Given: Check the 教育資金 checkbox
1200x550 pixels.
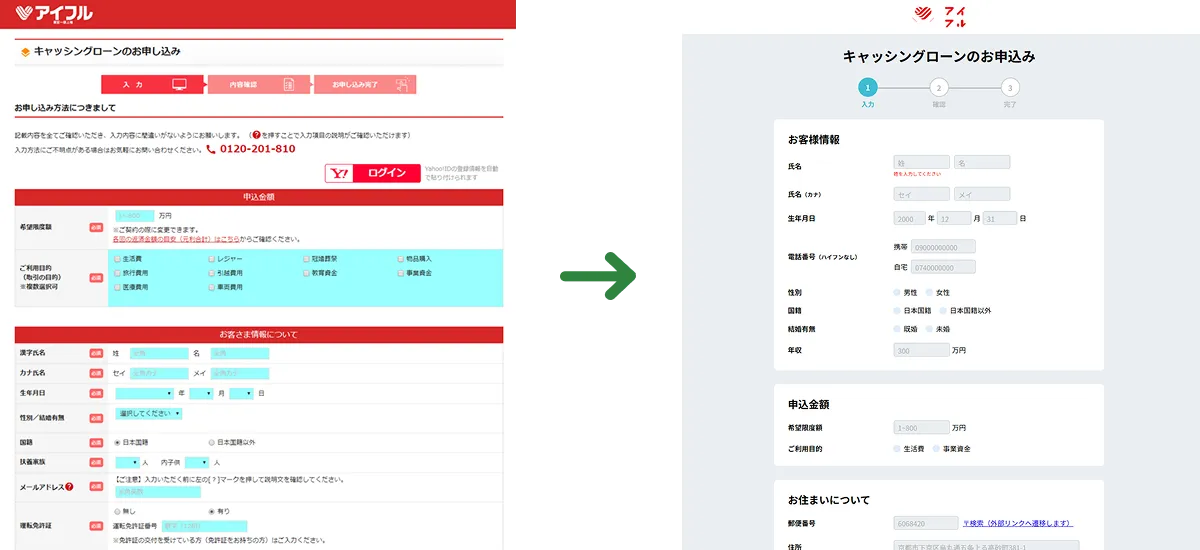Looking at the screenshot, I should (306, 272).
